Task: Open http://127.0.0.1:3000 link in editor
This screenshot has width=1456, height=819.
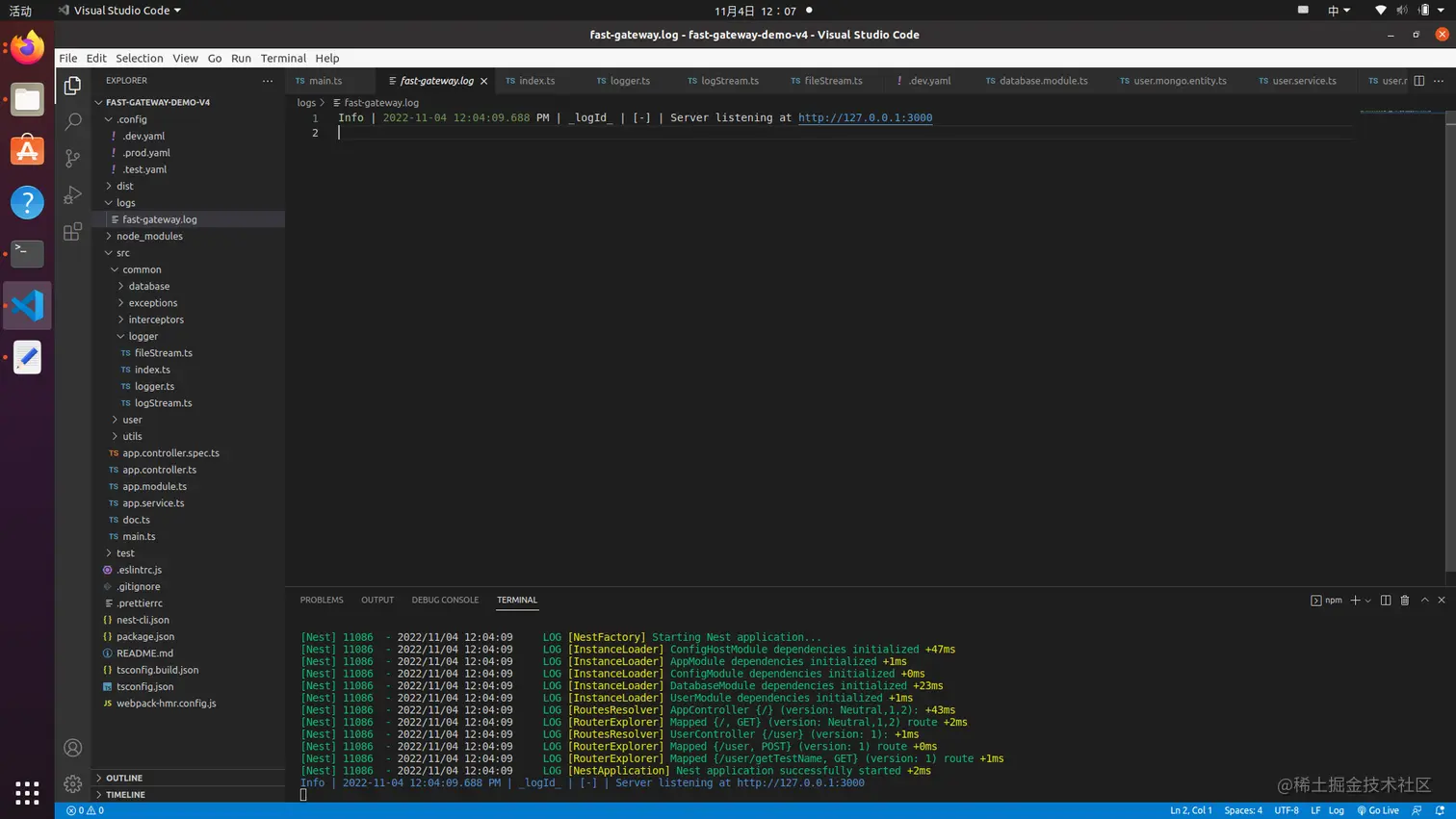Action: (x=865, y=117)
